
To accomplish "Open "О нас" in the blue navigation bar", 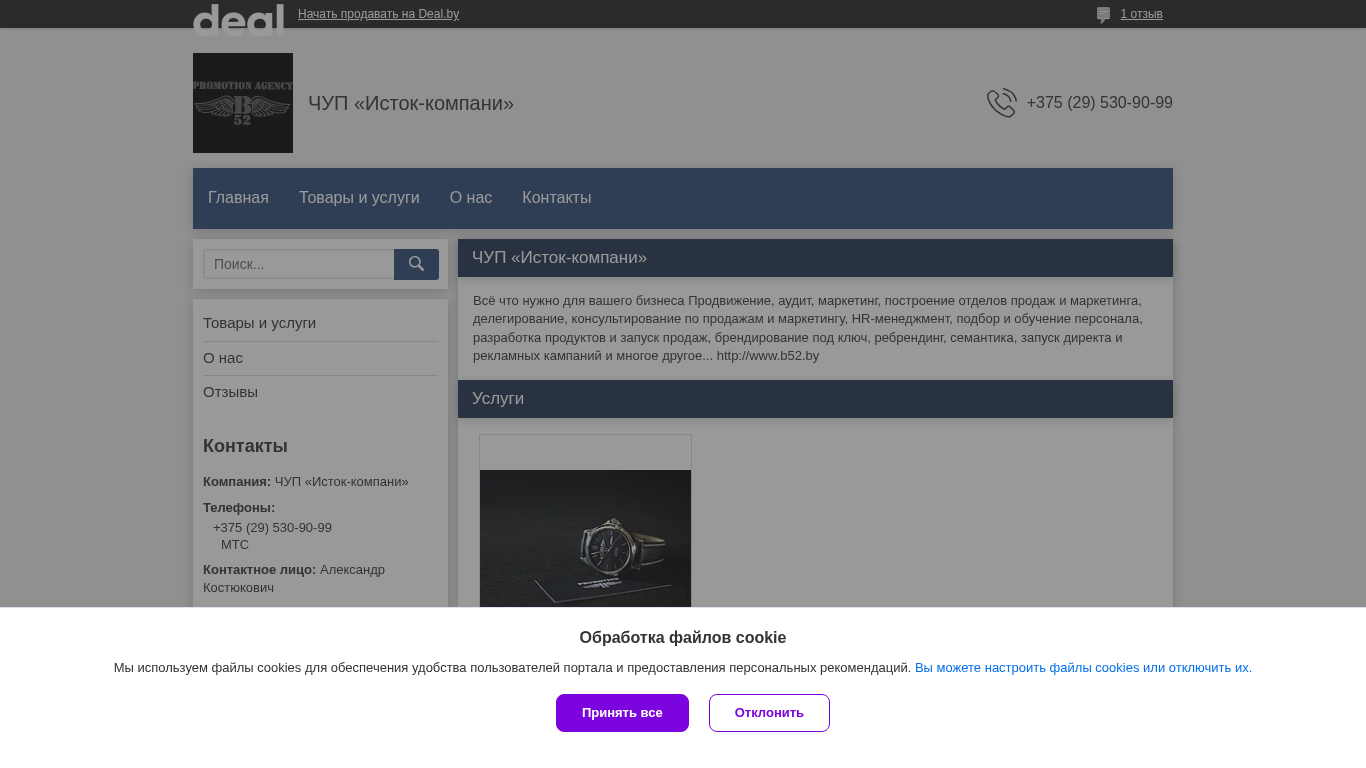I will pos(471,198).
